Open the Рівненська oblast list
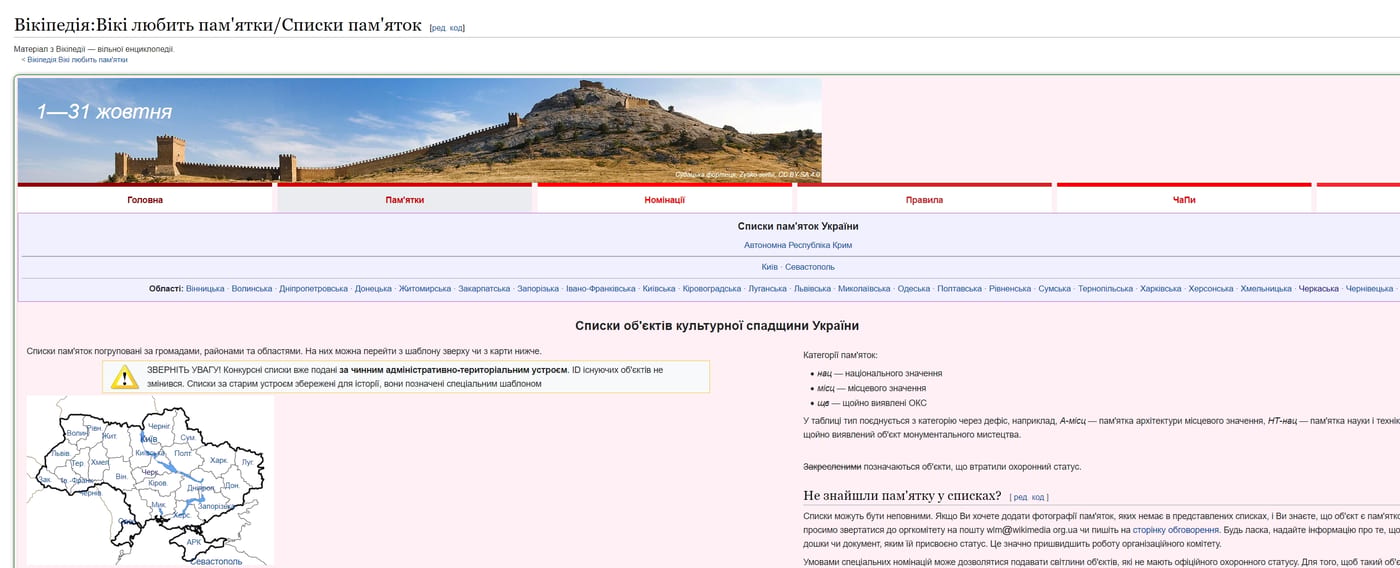 point(1010,289)
